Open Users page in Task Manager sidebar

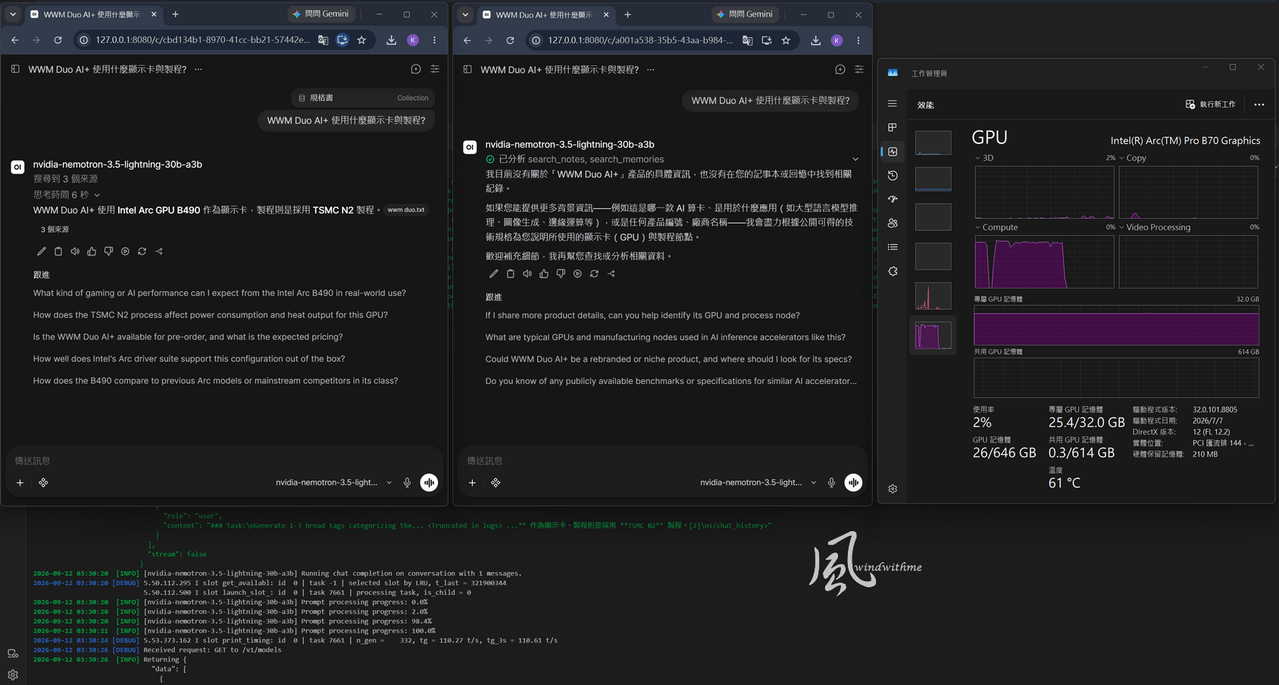point(893,223)
